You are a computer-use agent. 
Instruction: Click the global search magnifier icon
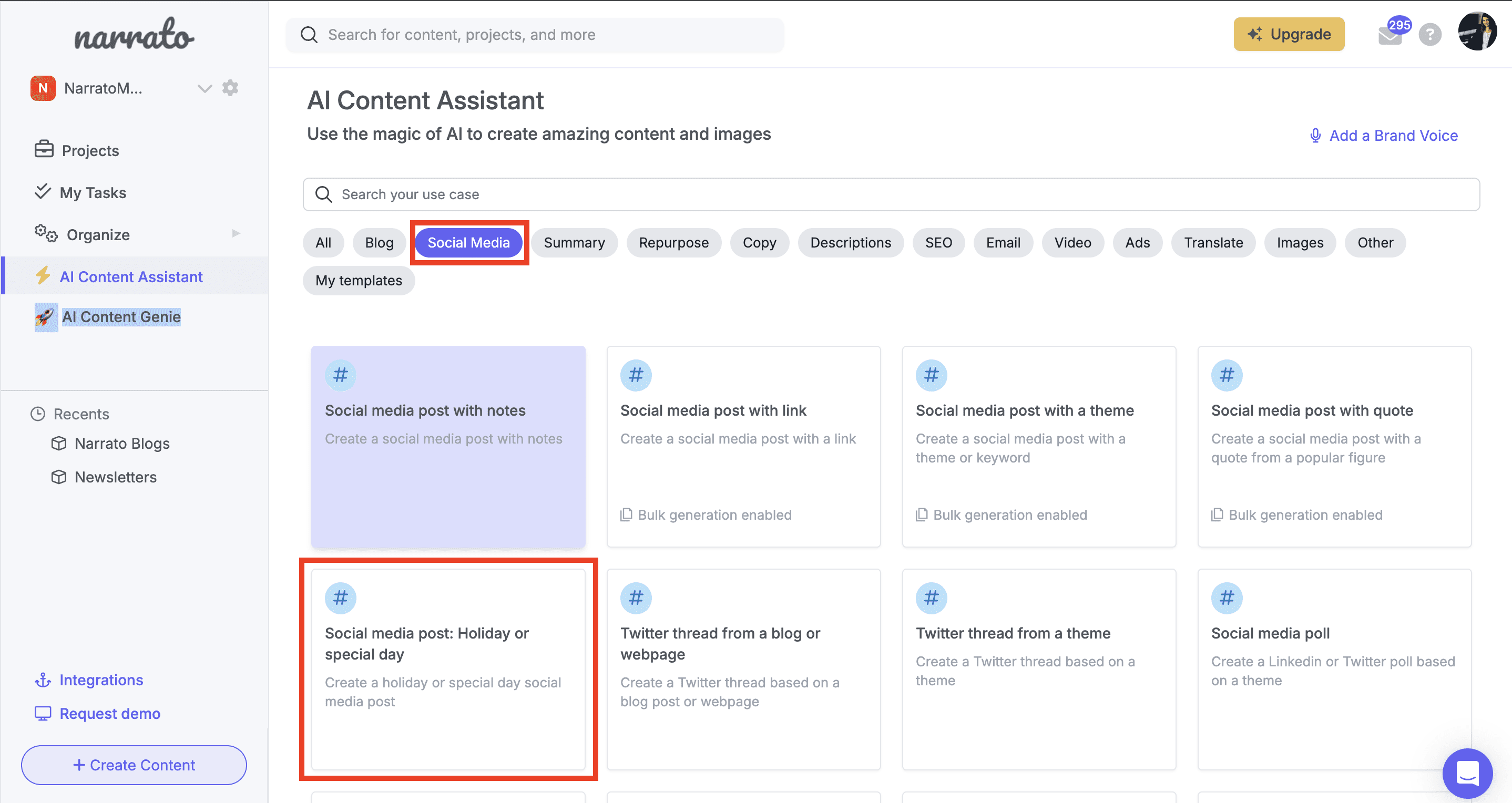(309, 35)
